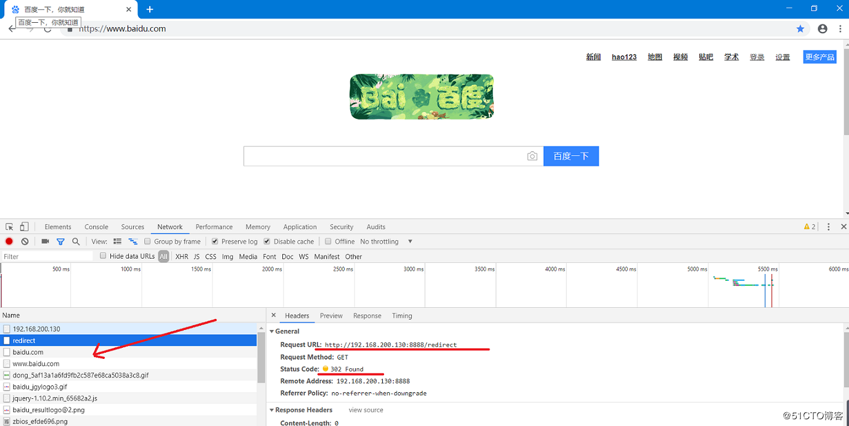
Task: Capture screenshots camera icon
Action: (x=45, y=241)
